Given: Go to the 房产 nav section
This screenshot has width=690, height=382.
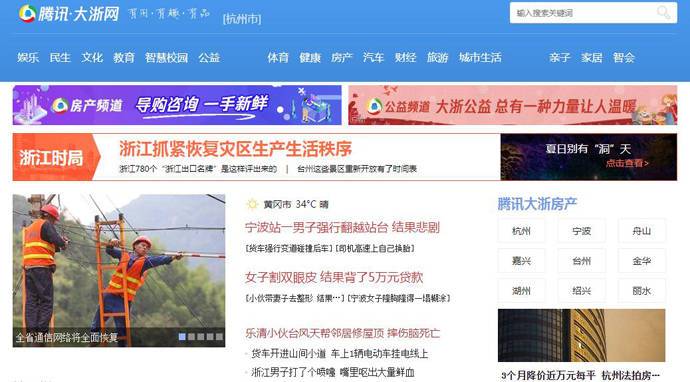Looking at the screenshot, I should tap(342, 58).
